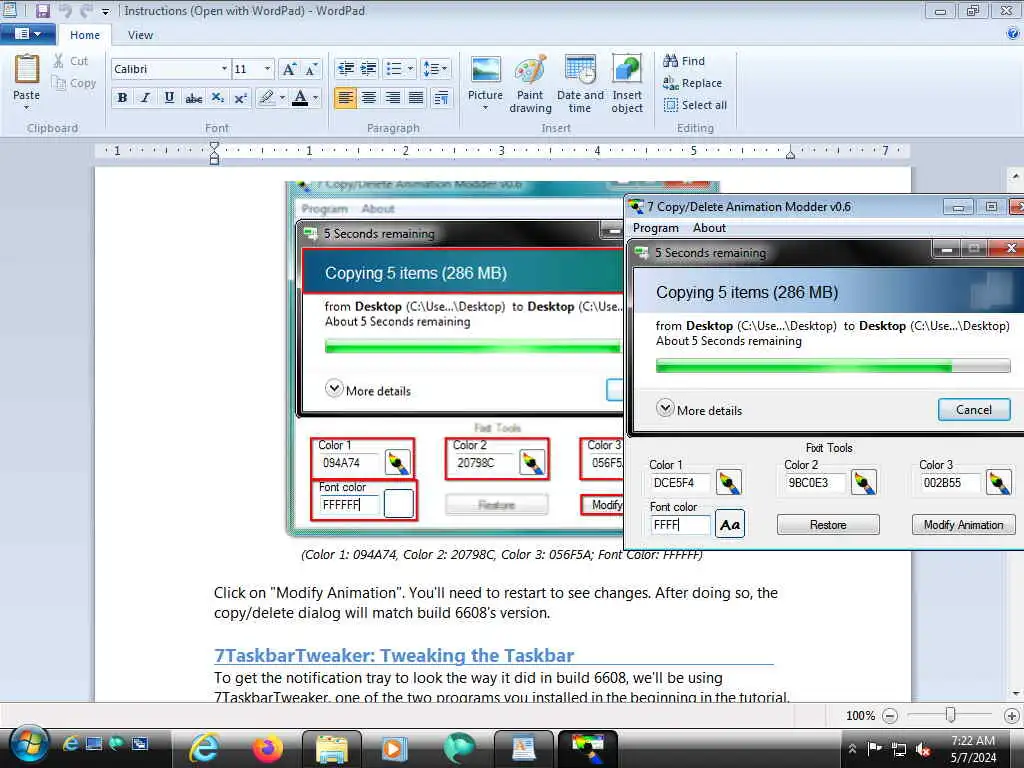Select Align text right
Image resolution: width=1024 pixels, height=768 pixels.
coord(392,98)
